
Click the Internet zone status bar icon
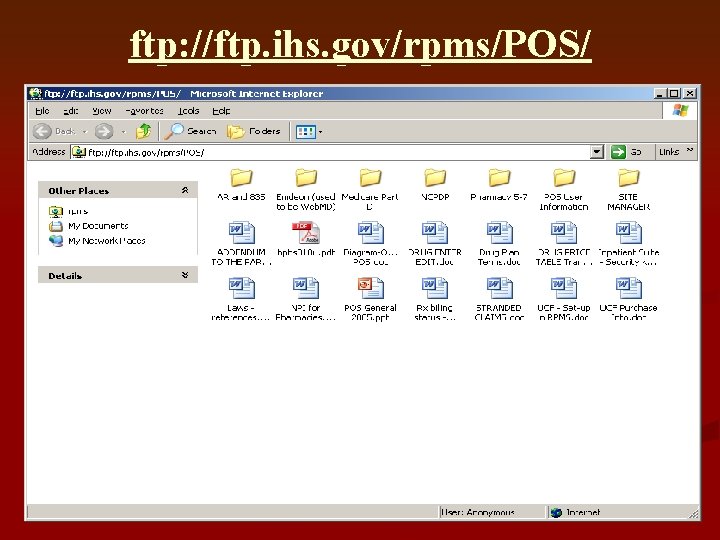pyautogui.click(x=557, y=512)
